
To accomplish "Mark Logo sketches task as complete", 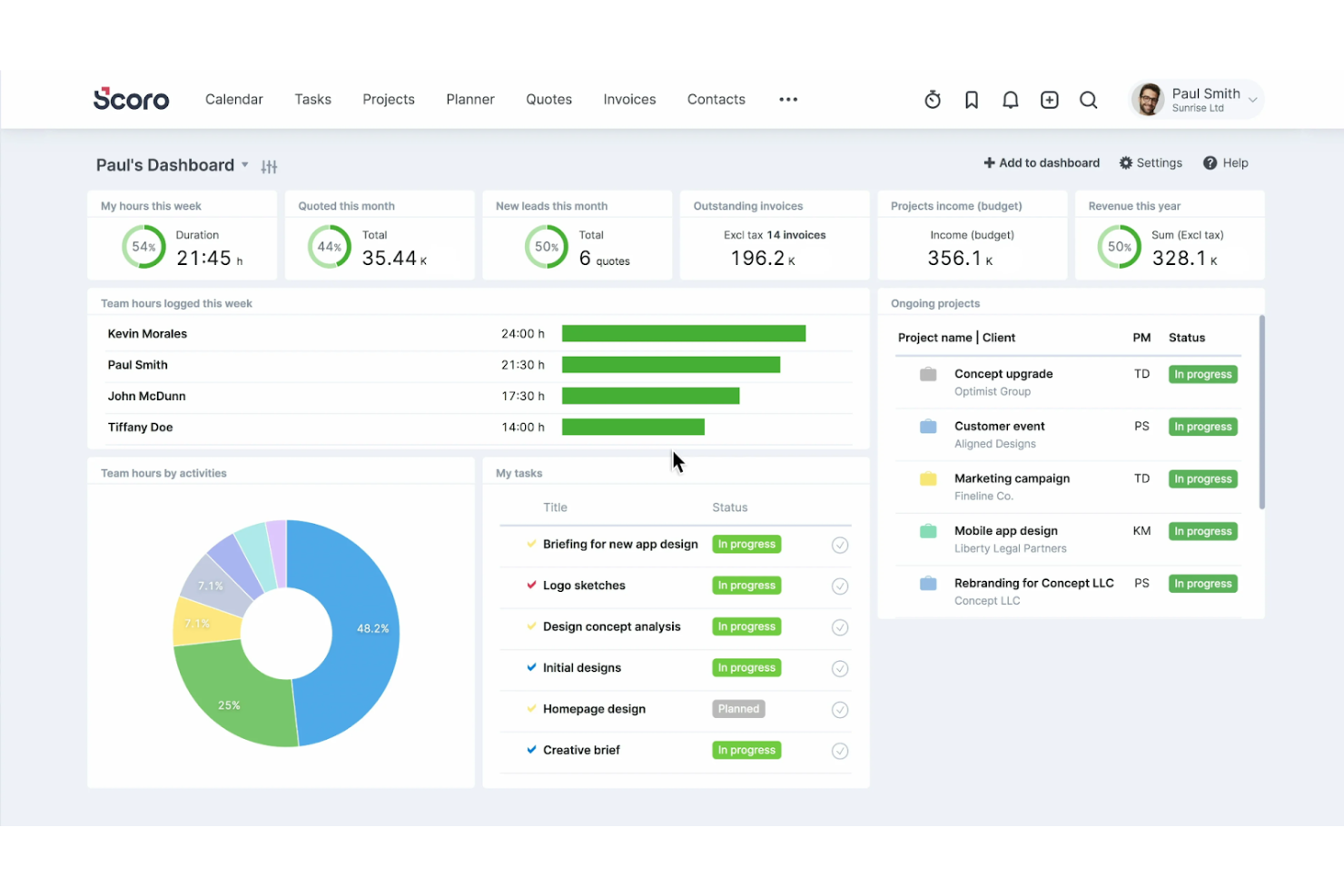I will [839, 586].
